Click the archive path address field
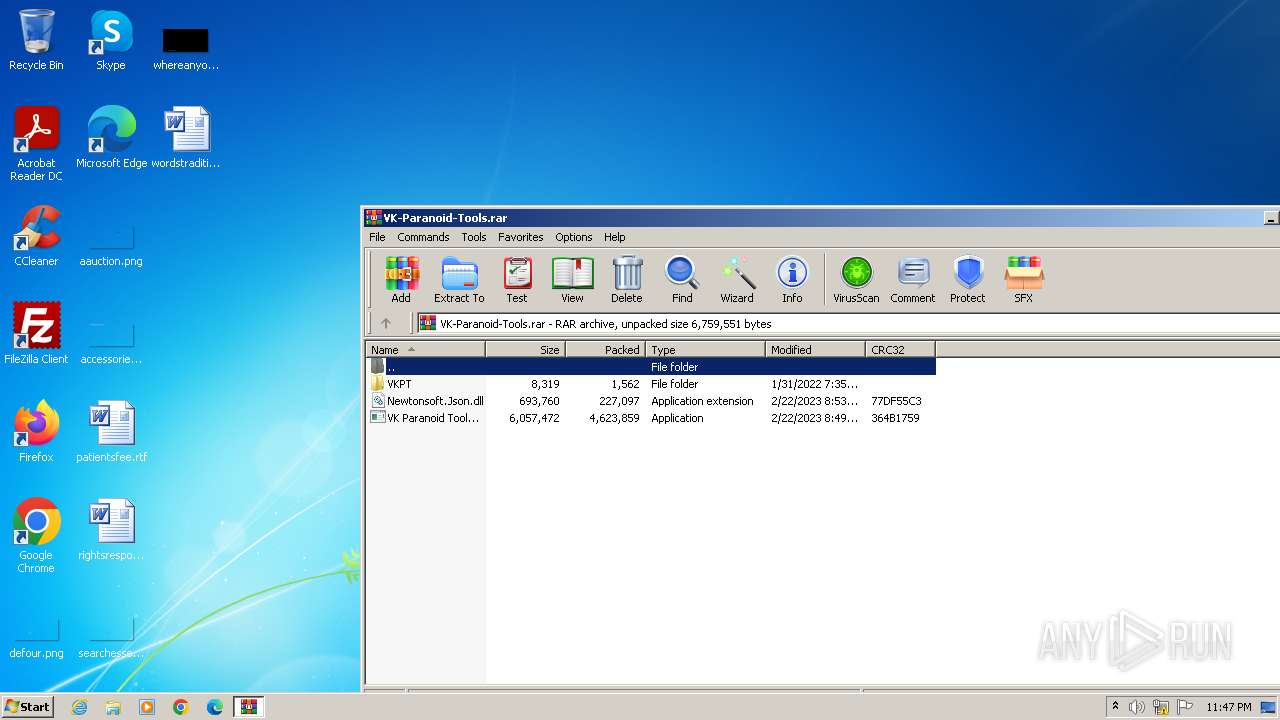This screenshot has width=1280, height=720. (x=848, y=323)
